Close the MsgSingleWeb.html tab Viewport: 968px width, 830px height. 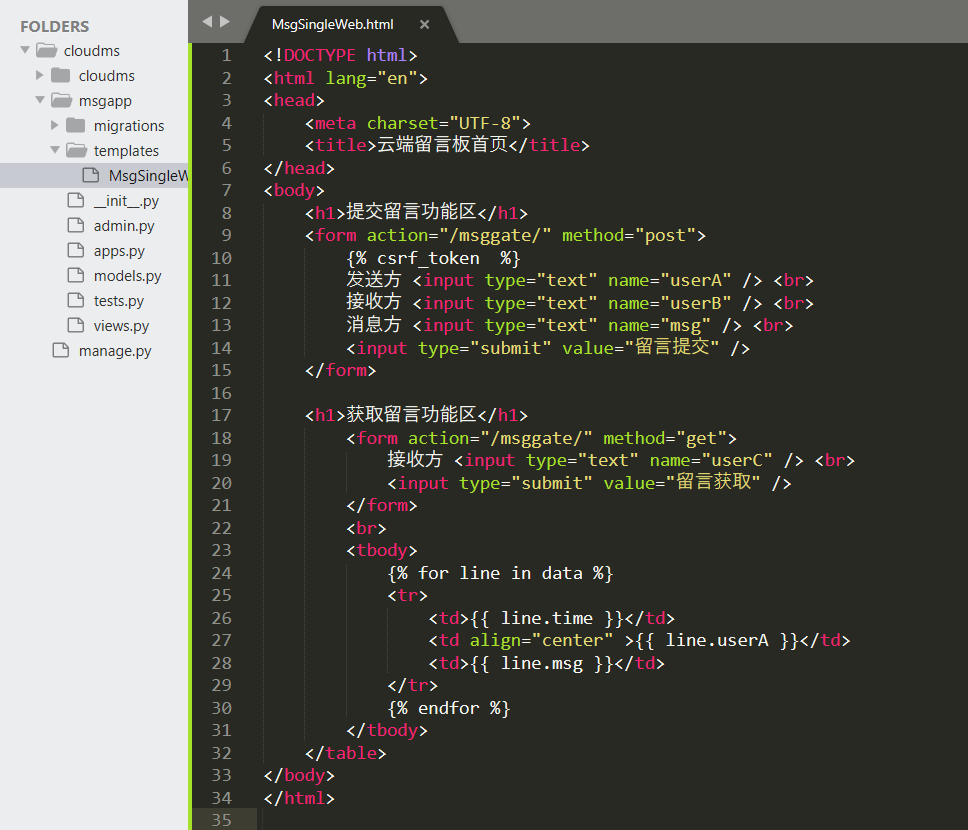pyautogui.click(x=425, y=25)
